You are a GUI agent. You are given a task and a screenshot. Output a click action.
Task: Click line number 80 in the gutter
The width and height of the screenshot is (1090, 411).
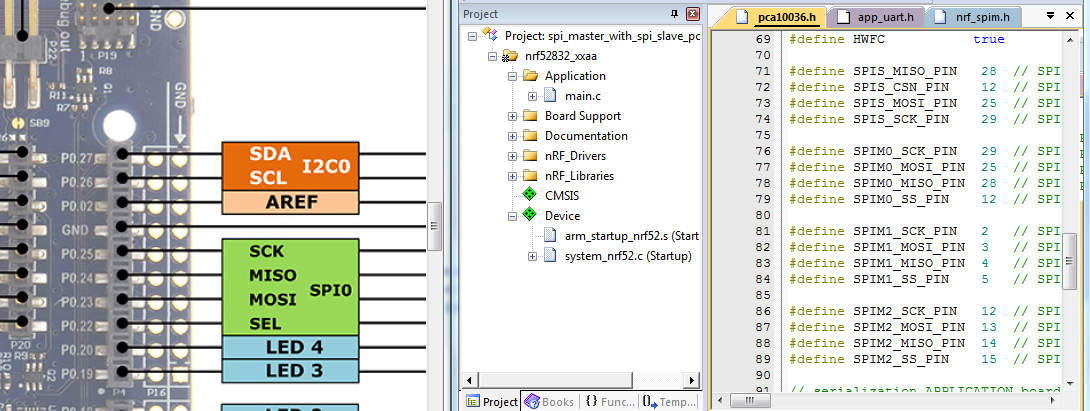[x=763, y=216]
